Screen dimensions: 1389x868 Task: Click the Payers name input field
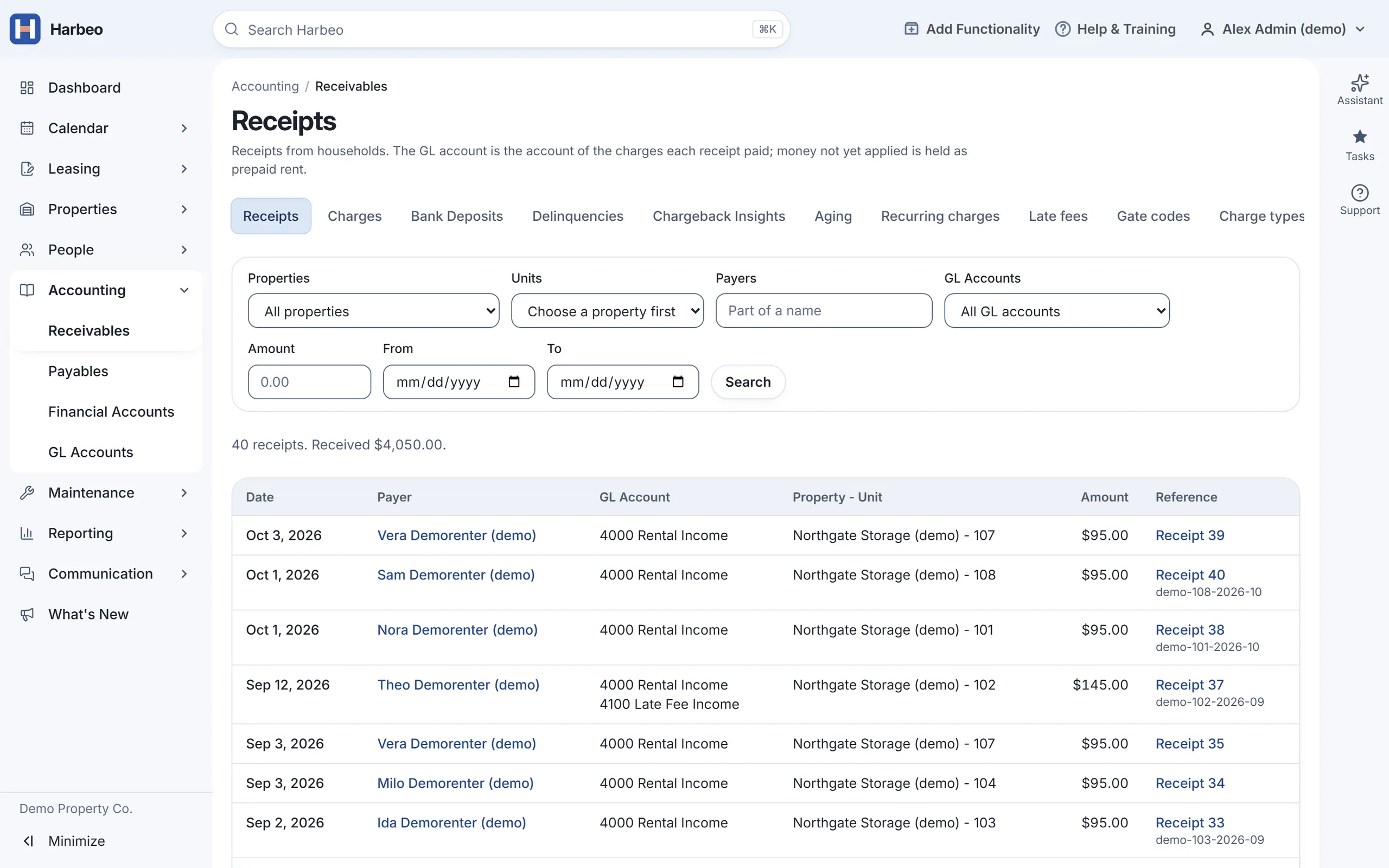click(x=824, y=310)
